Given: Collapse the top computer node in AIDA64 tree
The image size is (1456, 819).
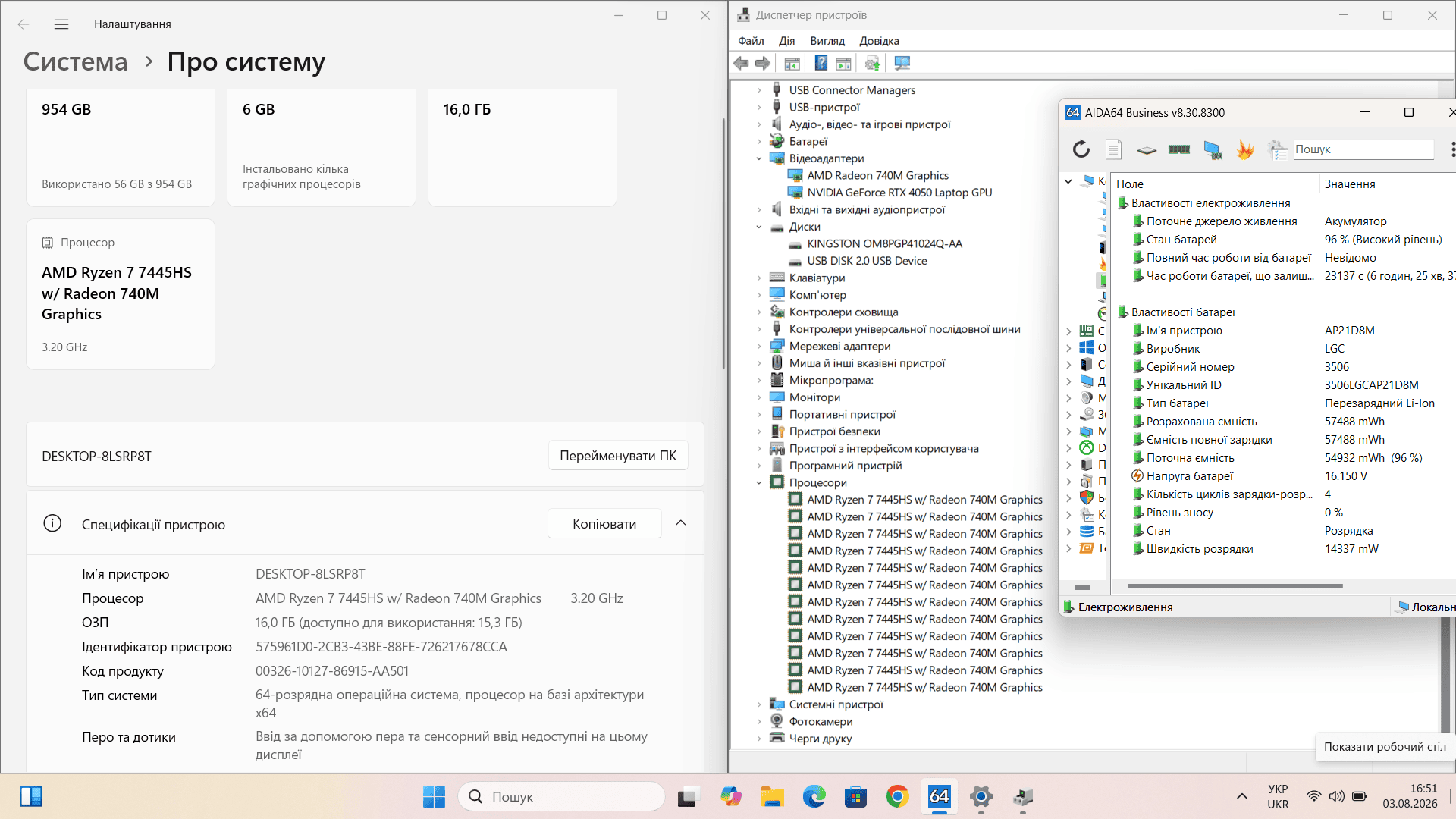Looking at the screenshot, I should pos(1068,181).
